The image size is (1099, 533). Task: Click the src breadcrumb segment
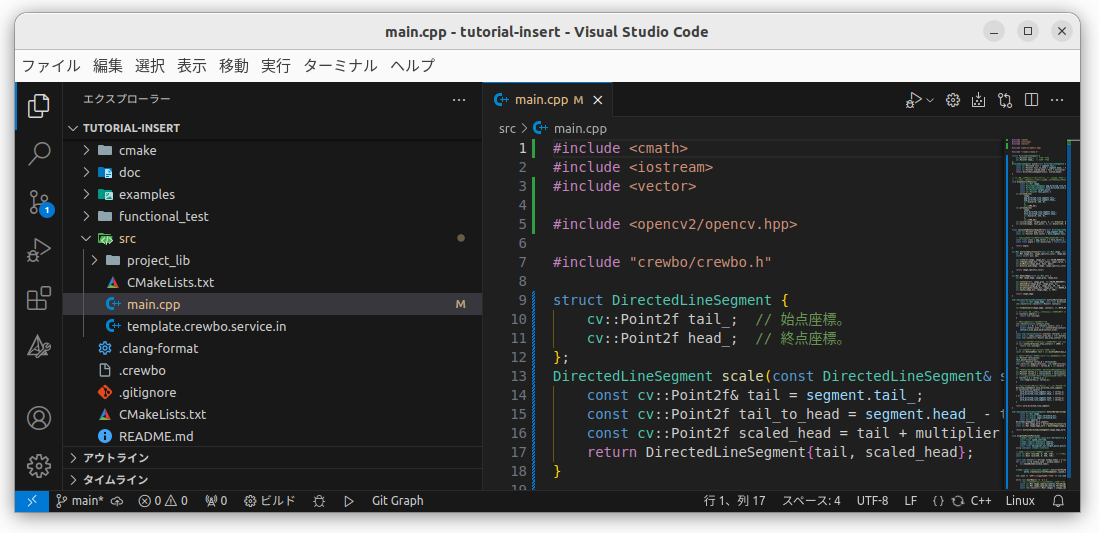pyautogui.click(x=507, y=129)
